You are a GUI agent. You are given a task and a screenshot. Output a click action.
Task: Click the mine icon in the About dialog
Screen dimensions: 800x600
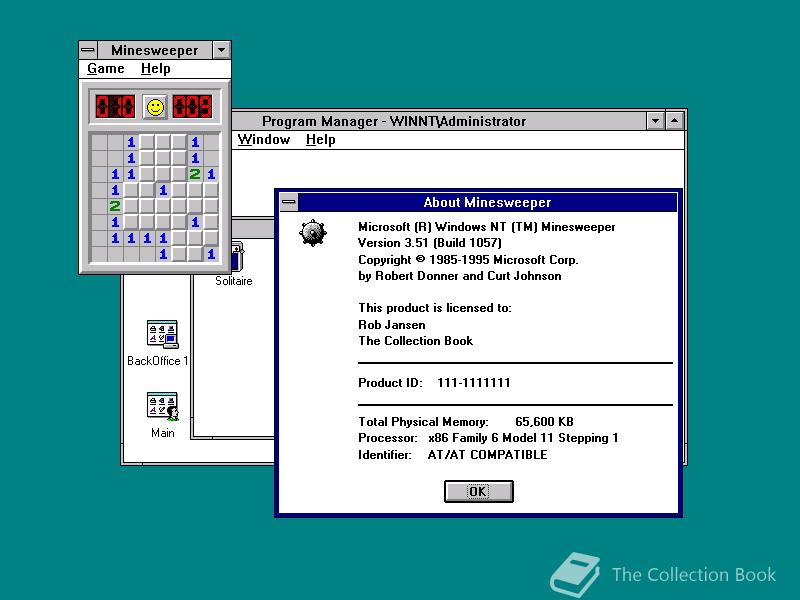tap(313, 233)
